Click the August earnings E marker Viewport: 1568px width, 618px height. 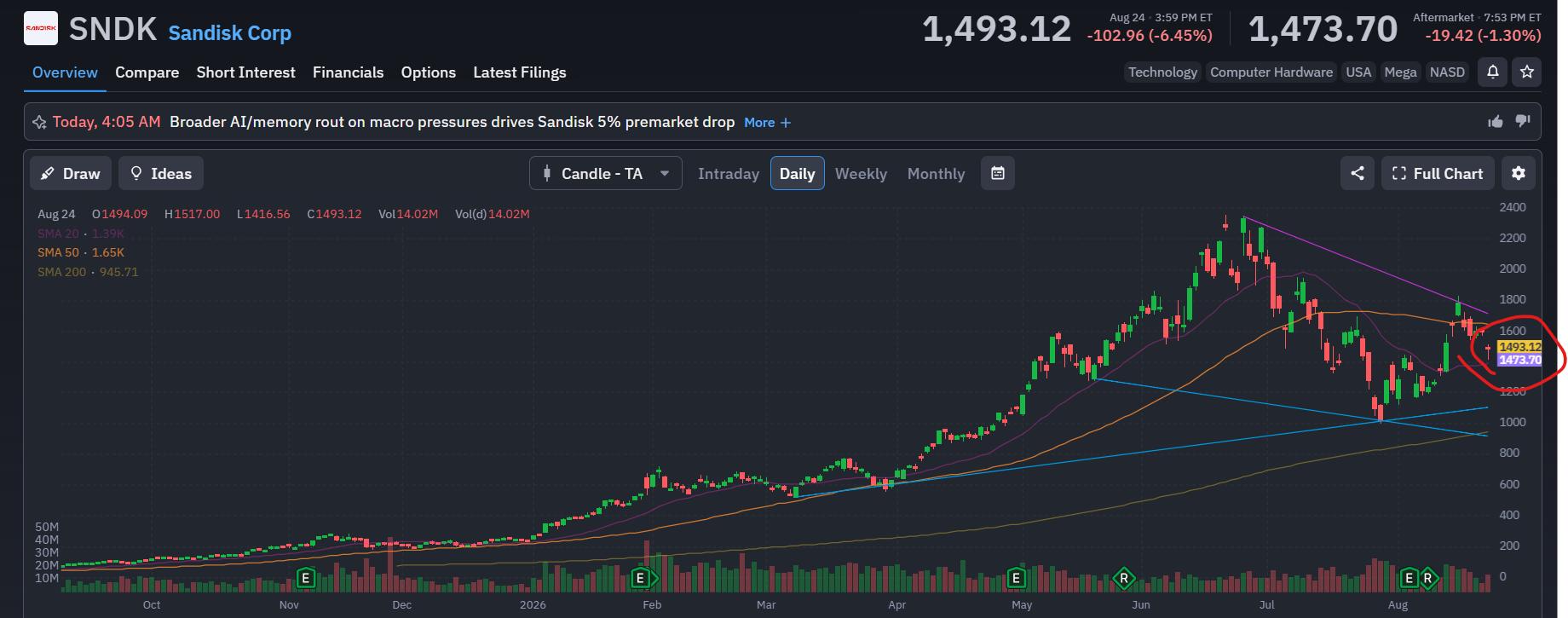pyautogui.click(x=1409, y=579)
